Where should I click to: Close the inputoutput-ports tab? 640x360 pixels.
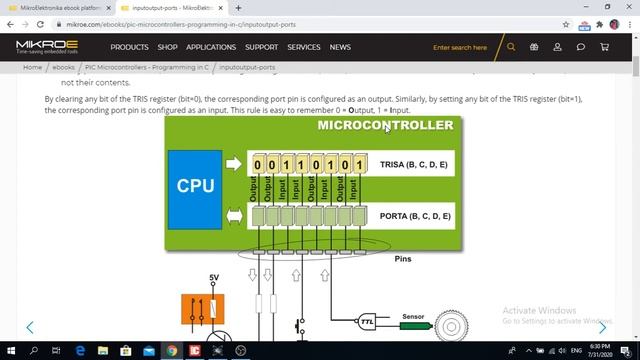point(221,8)
